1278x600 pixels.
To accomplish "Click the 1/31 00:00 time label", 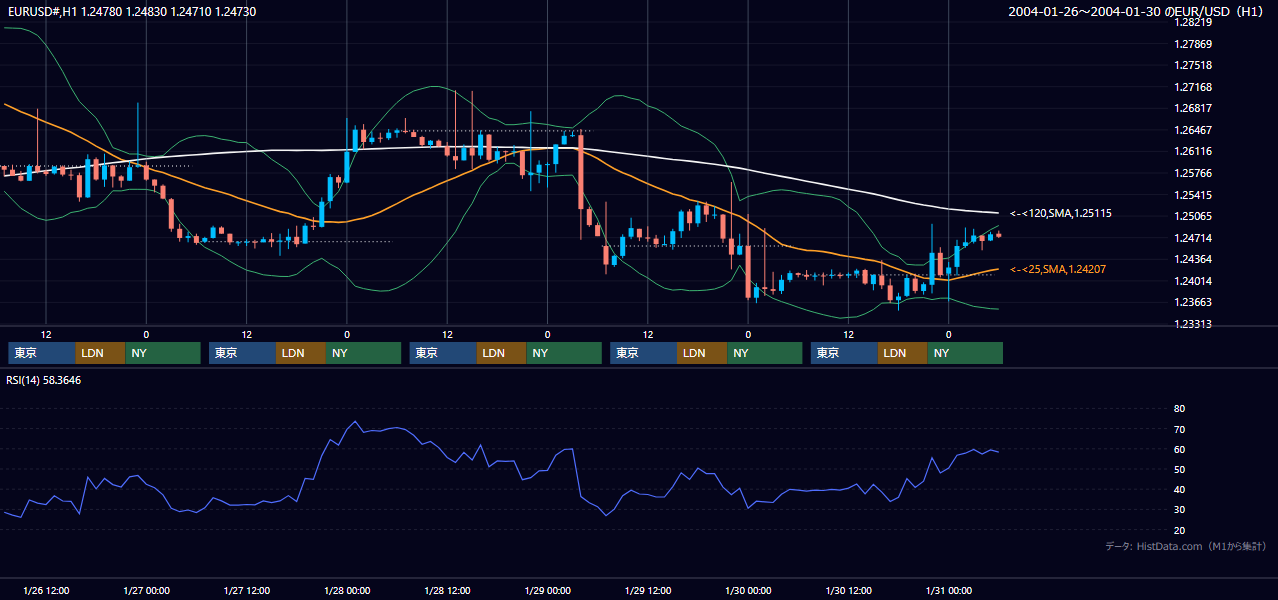I will click(949, 591).
